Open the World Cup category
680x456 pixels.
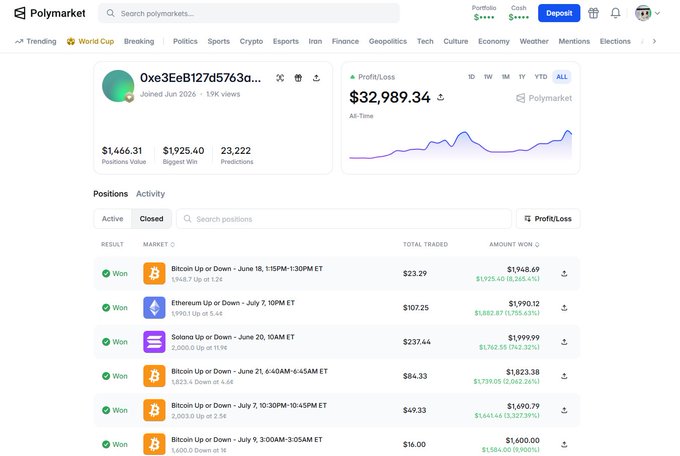coord(90,41)
